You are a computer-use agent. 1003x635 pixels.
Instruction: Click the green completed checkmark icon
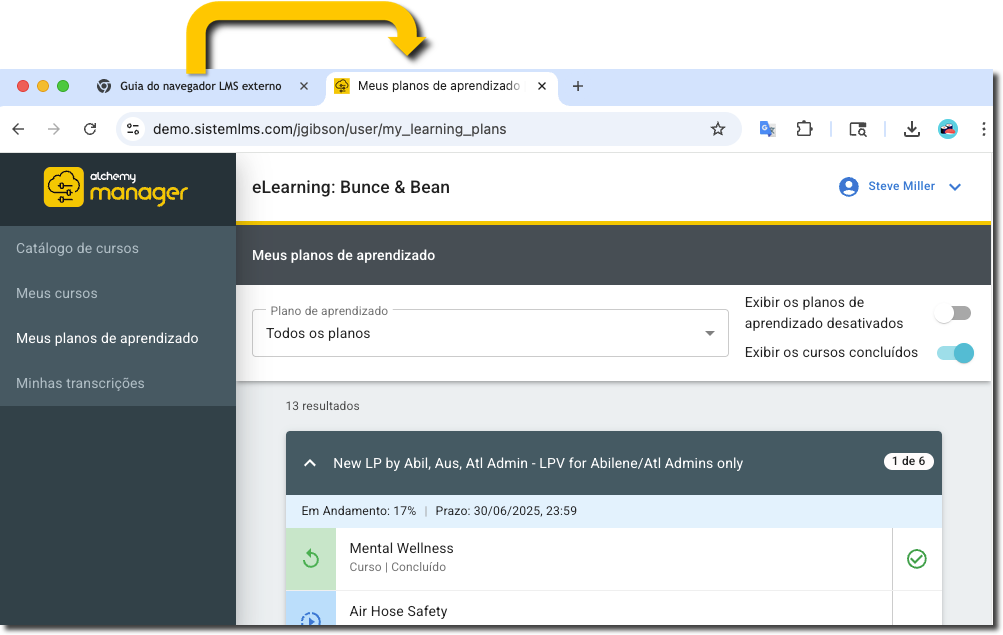pyautogui.click(x=916, y=559)
